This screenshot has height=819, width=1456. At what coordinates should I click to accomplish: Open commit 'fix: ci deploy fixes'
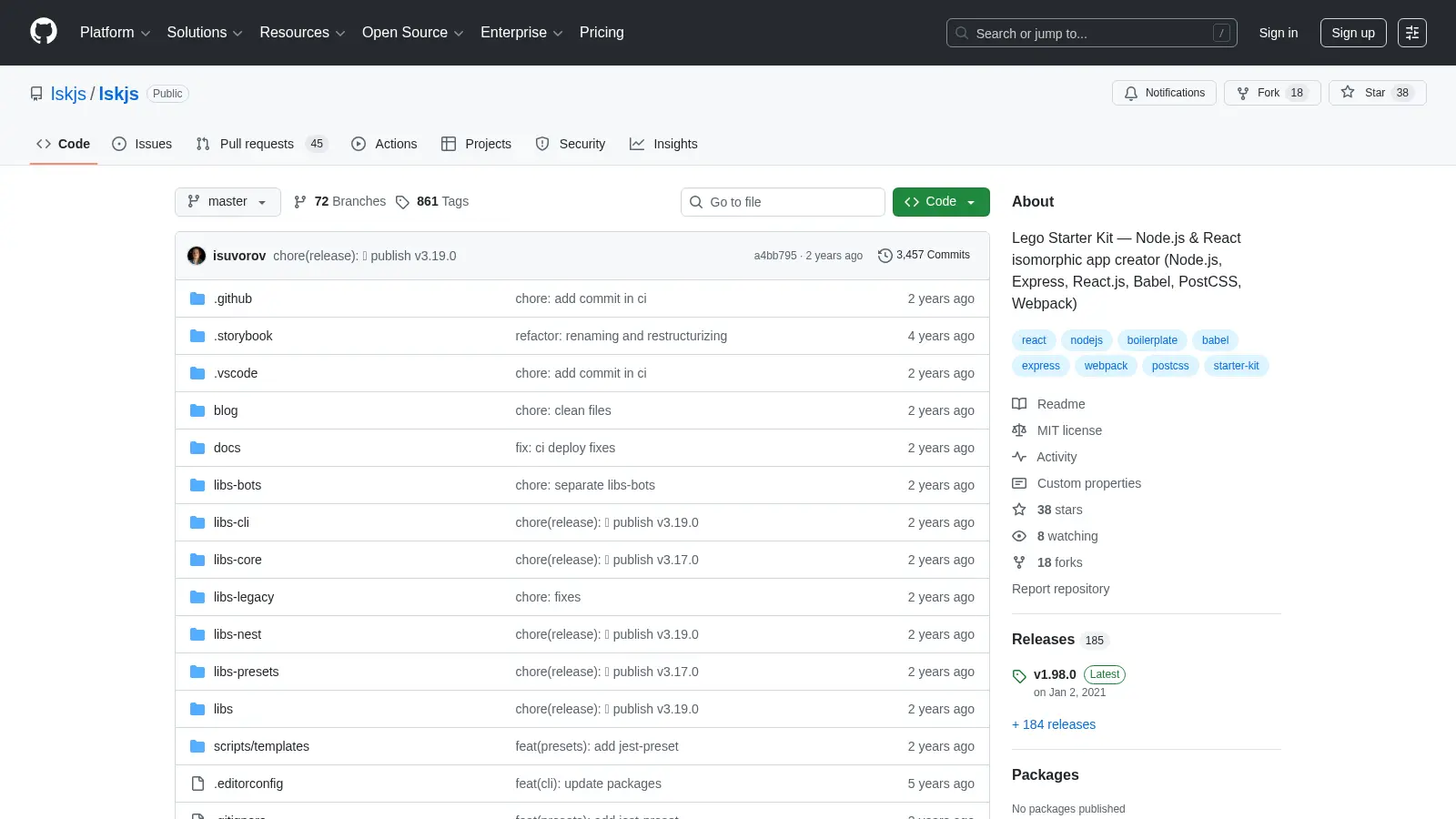tap(565, 448)
